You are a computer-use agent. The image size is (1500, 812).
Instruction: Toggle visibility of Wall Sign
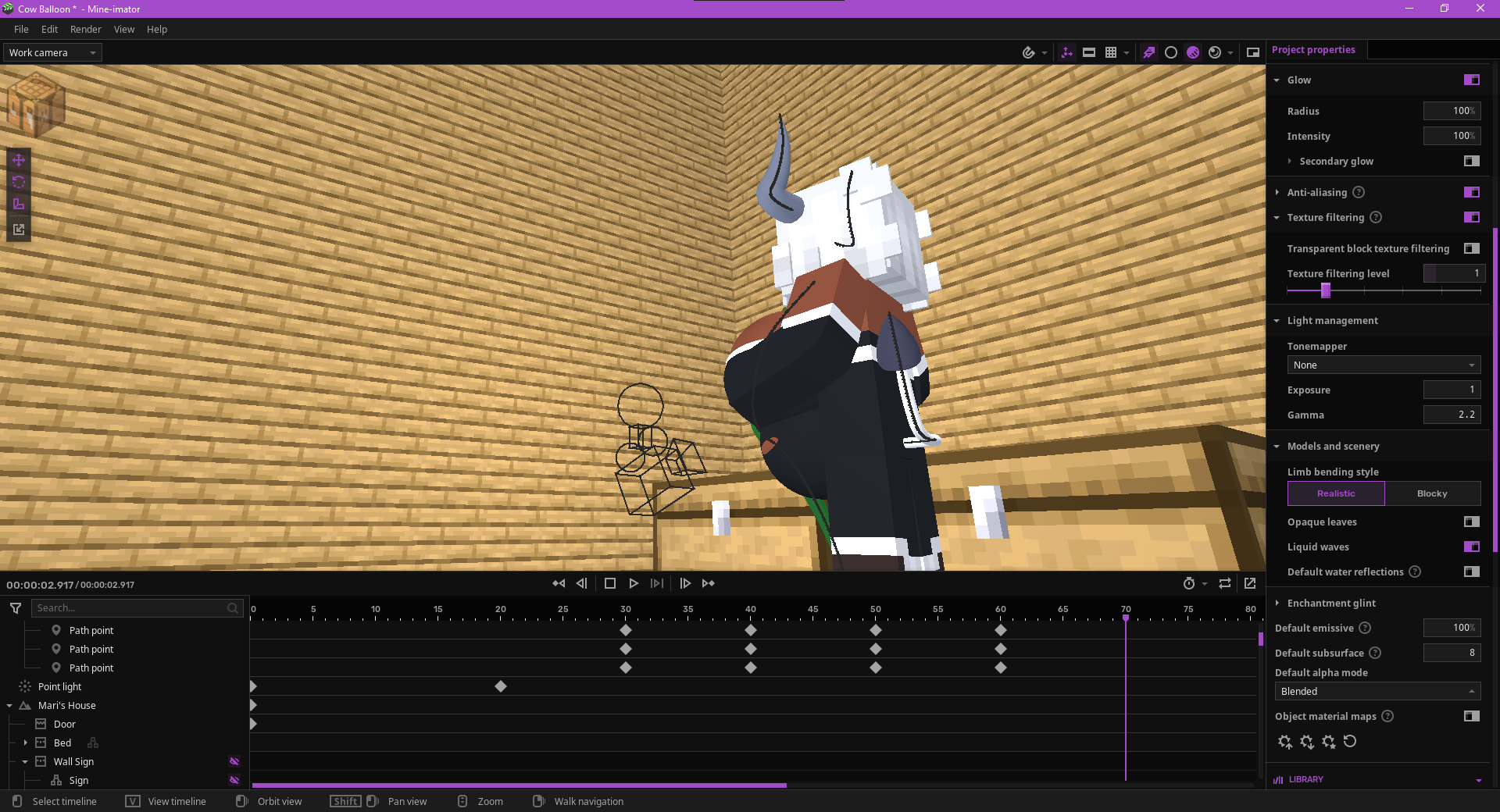[234, 761]
